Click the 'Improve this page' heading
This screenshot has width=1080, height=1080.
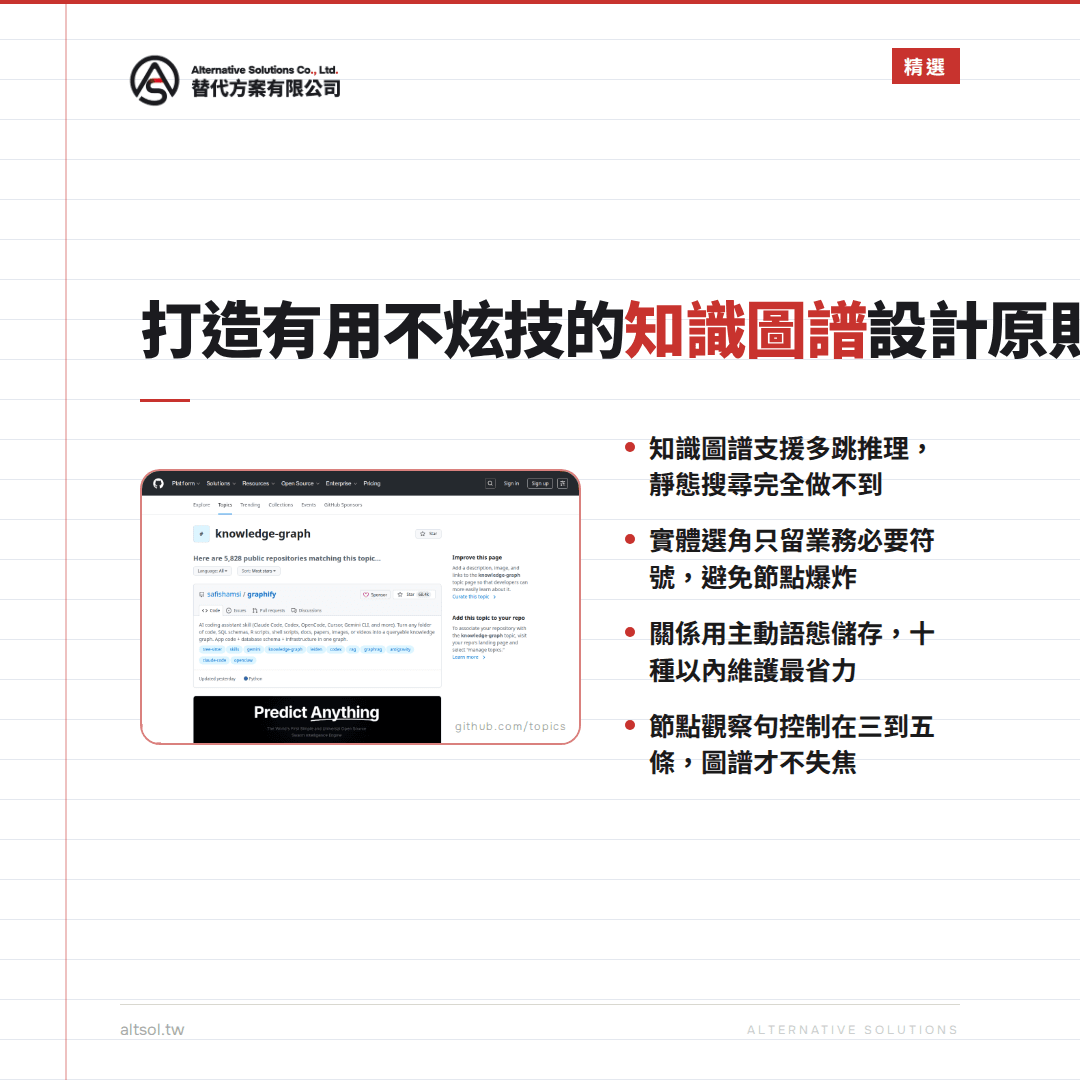tap(477, 558)
